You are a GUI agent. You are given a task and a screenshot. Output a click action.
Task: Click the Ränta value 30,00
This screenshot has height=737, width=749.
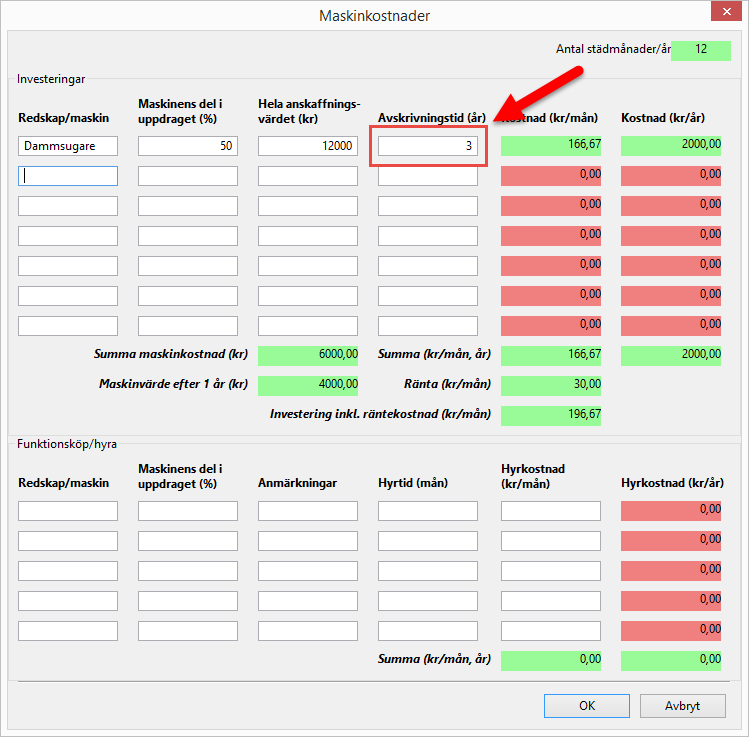[551, 385]
